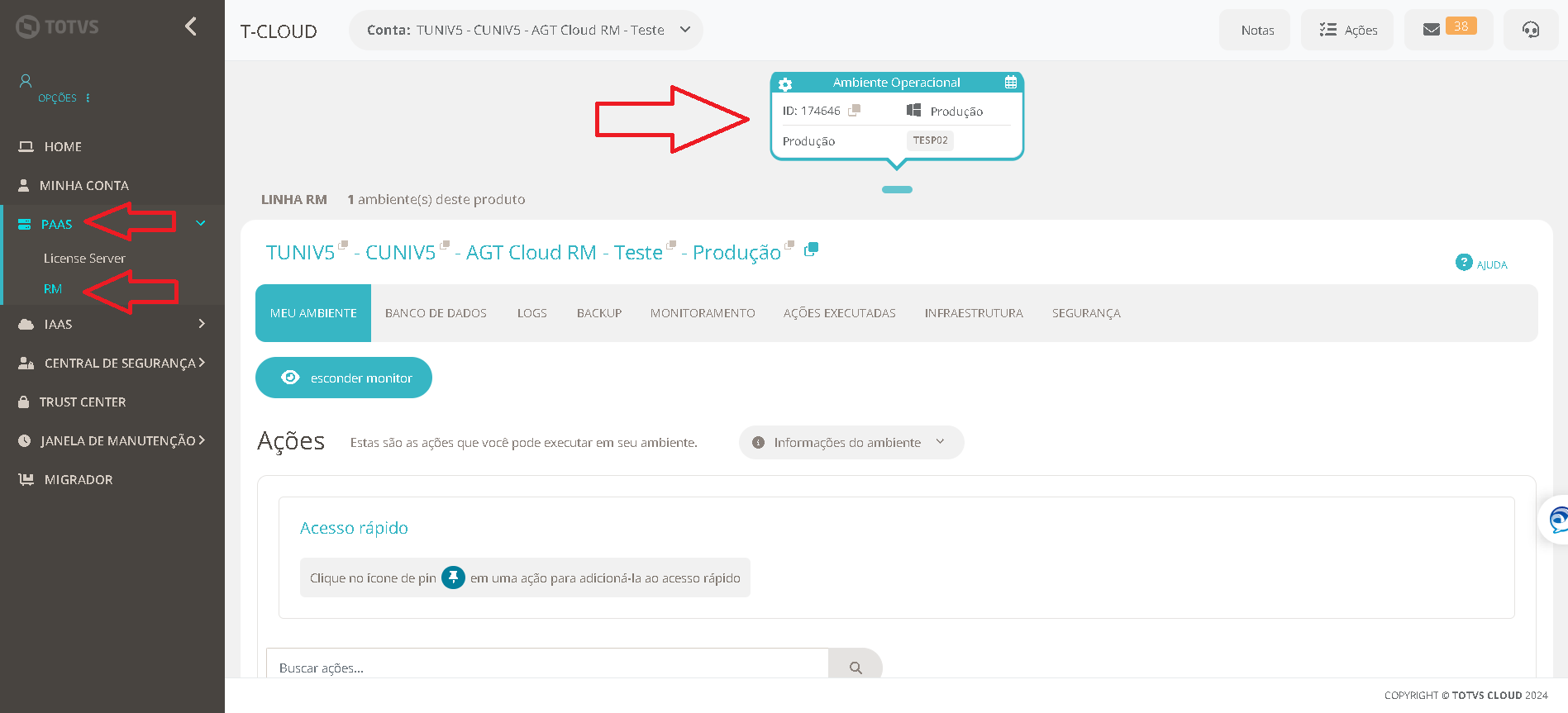This screenshot has height=713, width=1568.
Task: Expand CENTRAL DE SEGURANÇA chevron
Action: coord(202,362)
